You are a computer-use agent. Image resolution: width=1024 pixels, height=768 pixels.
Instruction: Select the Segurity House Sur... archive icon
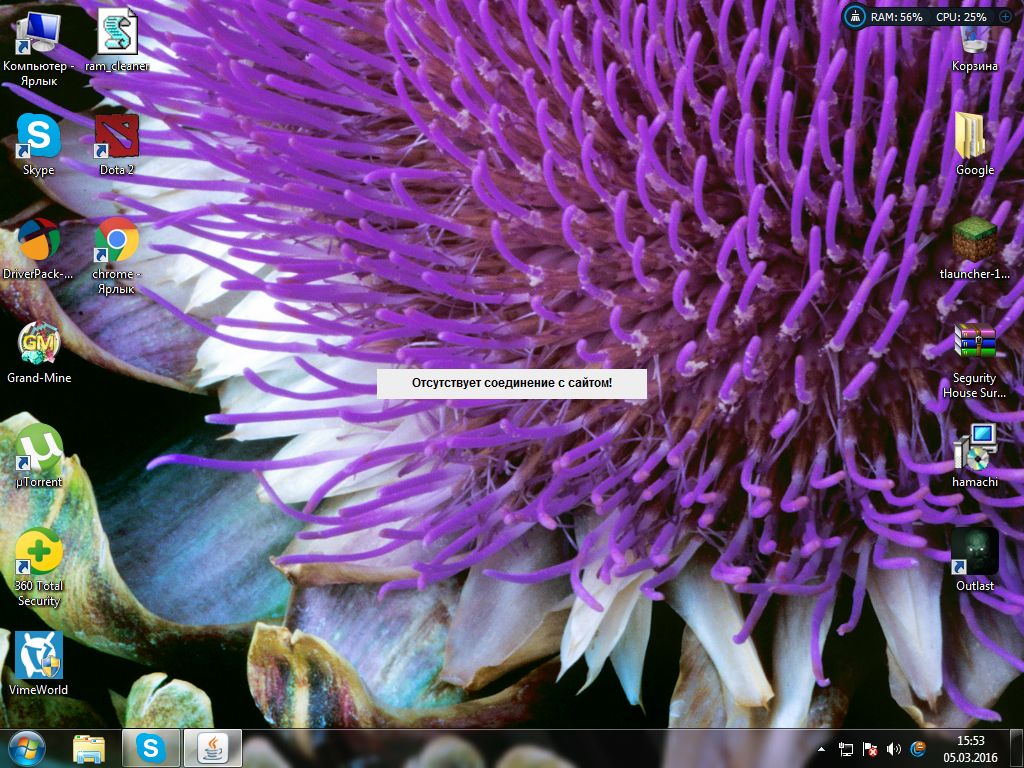(974, 360)
